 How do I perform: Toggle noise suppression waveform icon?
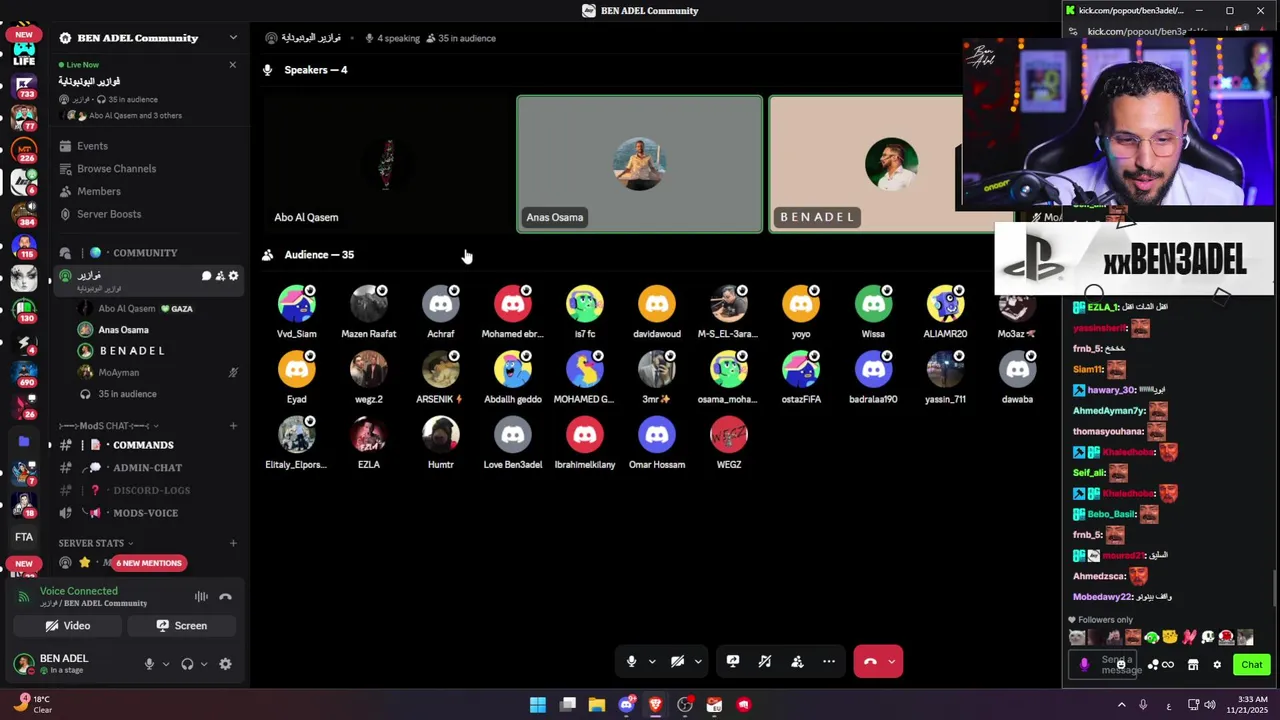tap(201, 597)
